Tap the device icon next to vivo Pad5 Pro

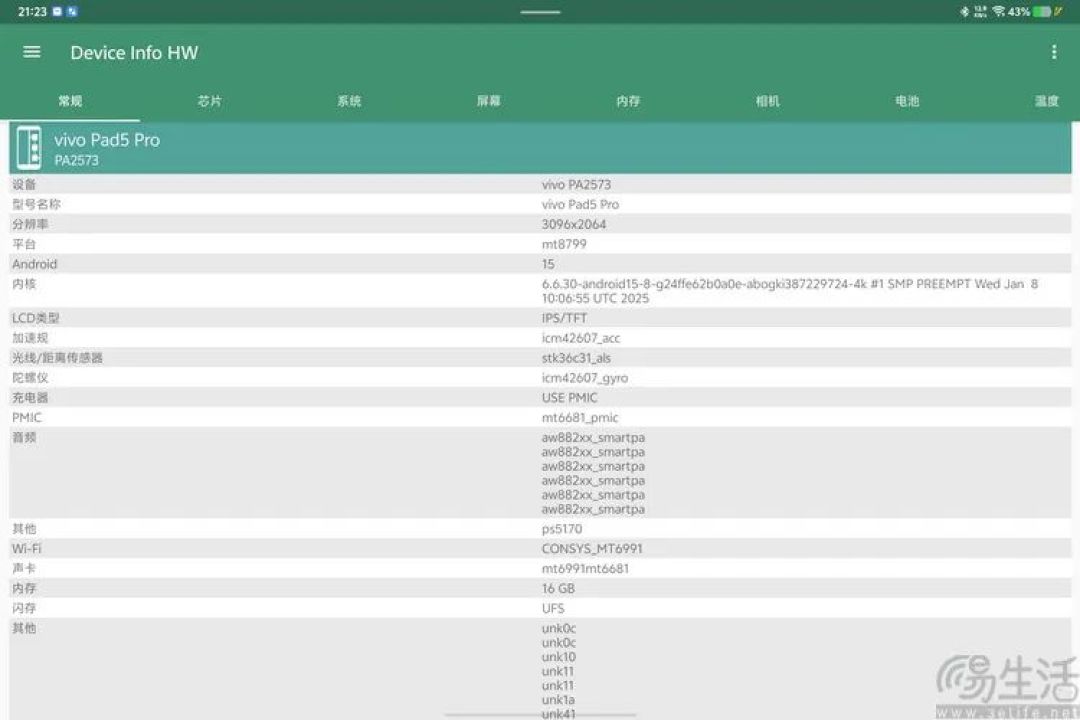(29, 148)
